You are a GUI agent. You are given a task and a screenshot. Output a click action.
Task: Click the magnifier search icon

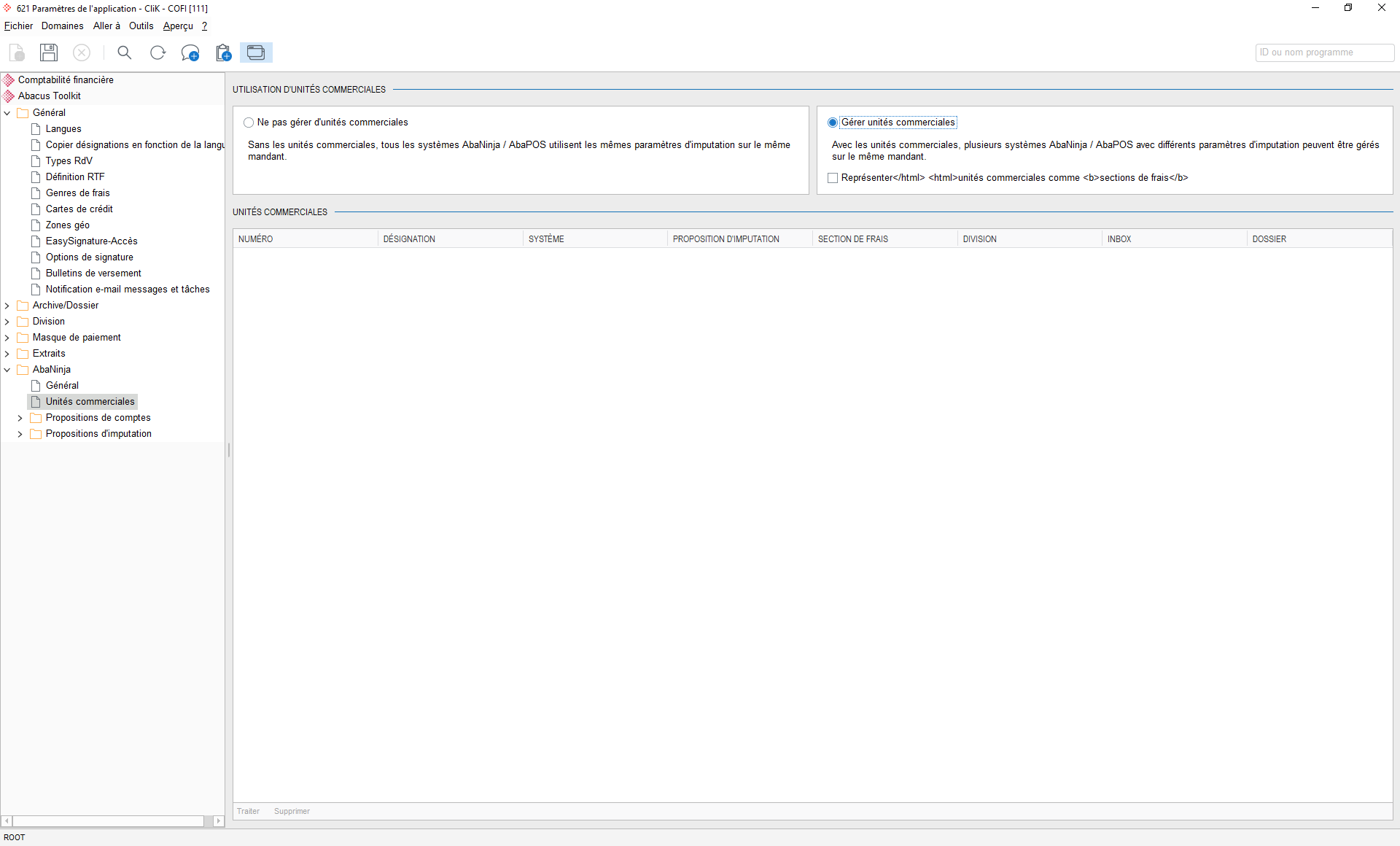tap(125, 53)
